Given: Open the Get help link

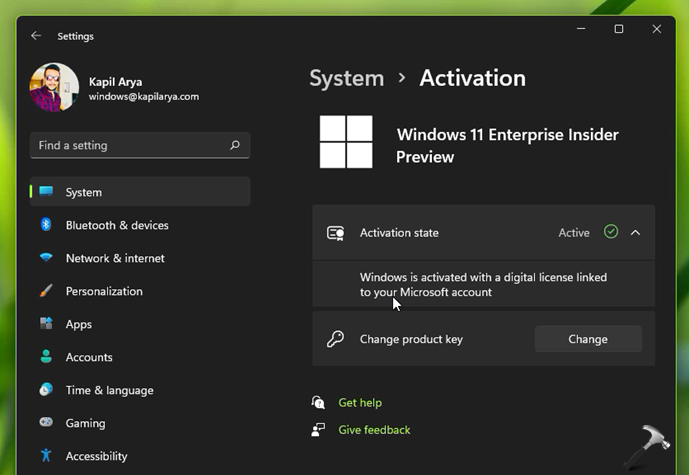Looking at the screenshot, I should tap(360, 402).
